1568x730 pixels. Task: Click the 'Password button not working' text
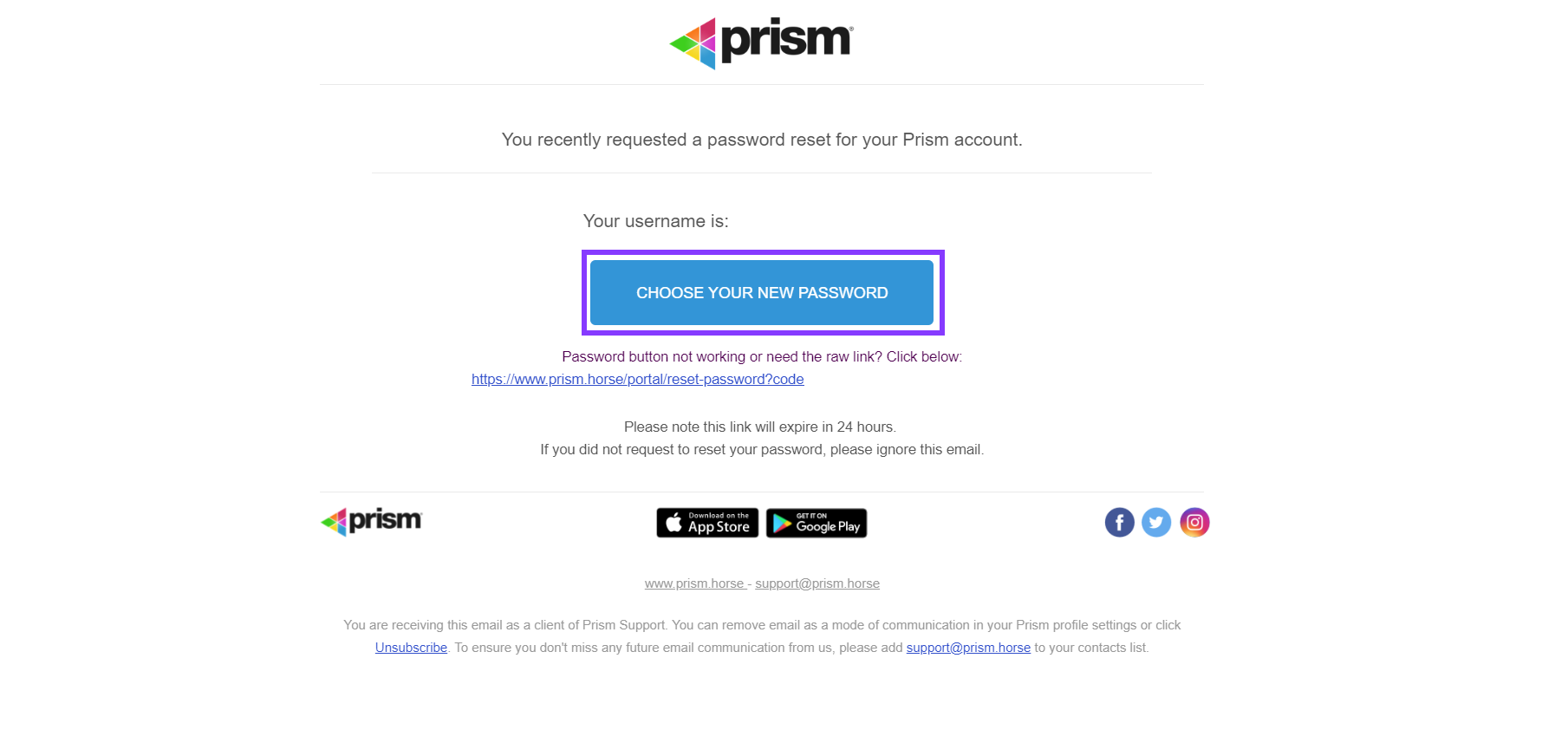tap(761, 356)
